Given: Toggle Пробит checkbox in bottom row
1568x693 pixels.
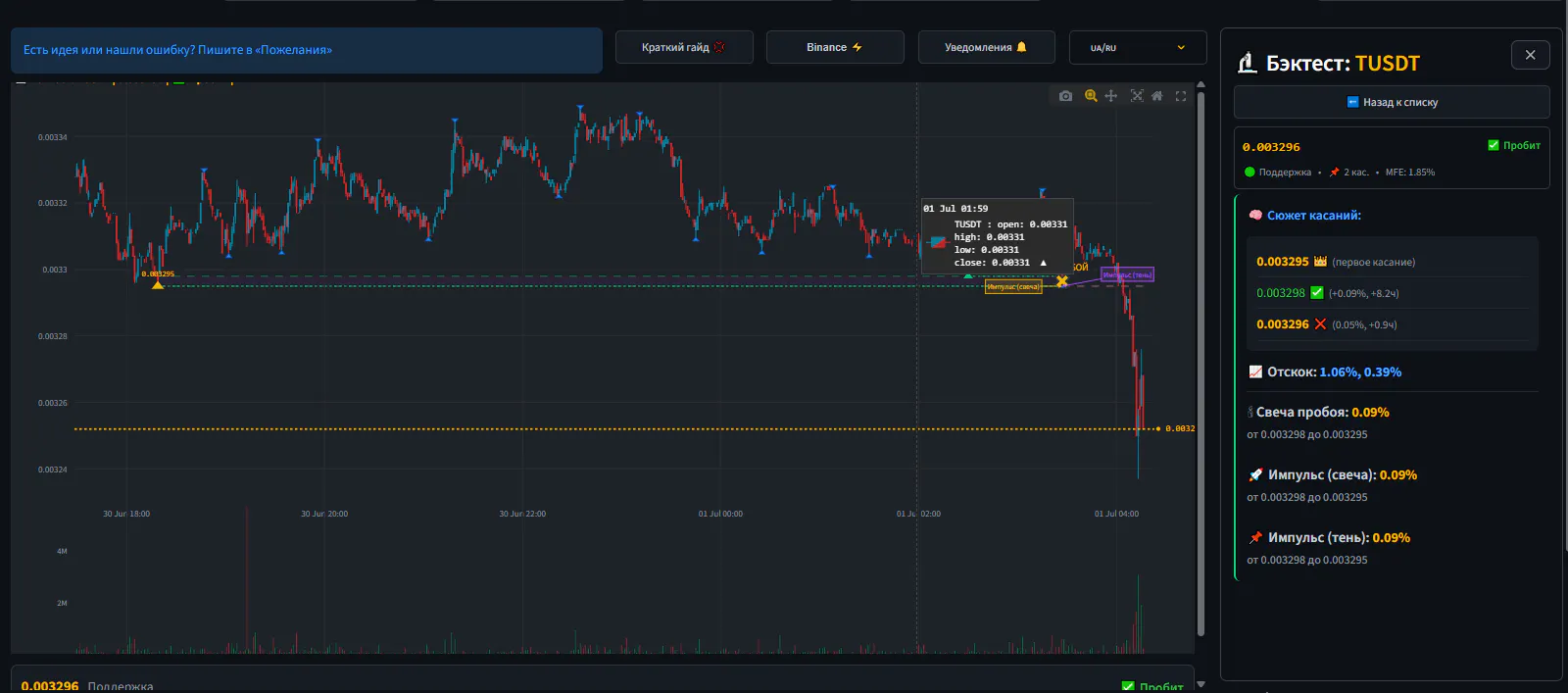Looking at the screenshot, I should point(1127,687).
